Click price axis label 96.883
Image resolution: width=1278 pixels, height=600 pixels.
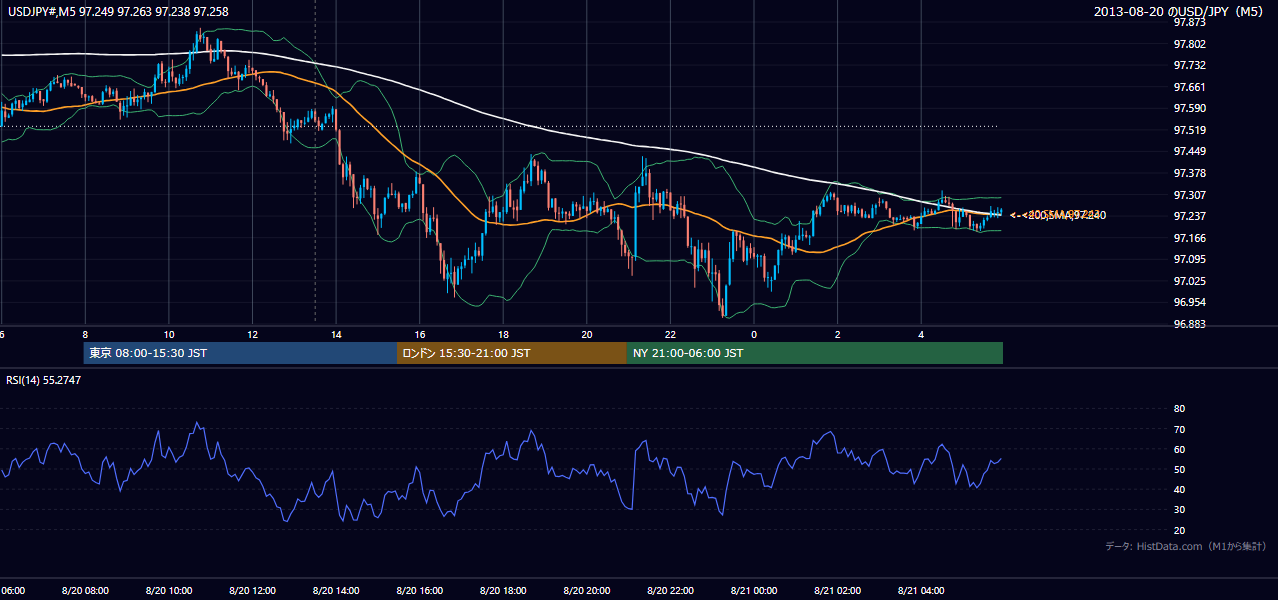click(x=1189, y=324)
